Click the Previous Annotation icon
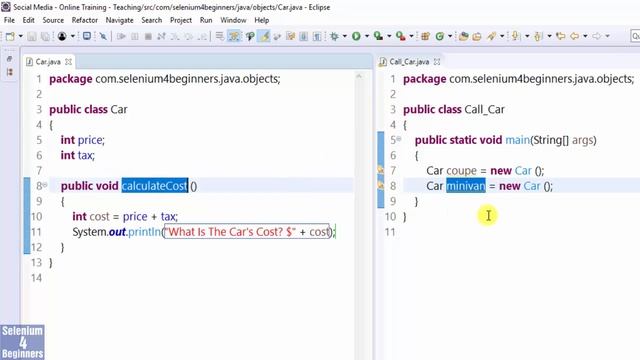 pyautogui.click(x=538, y=36)
